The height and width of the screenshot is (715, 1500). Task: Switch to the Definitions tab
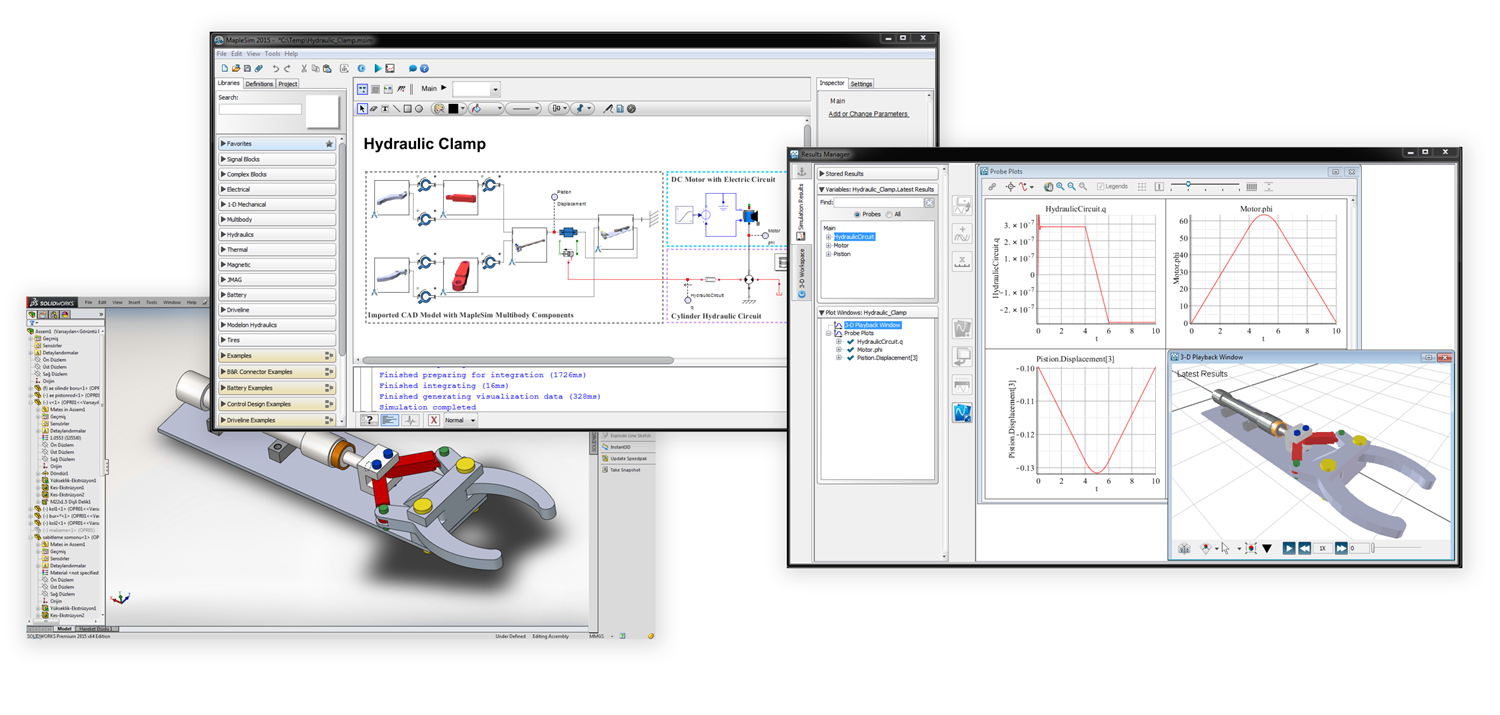[x=259, y=84]
